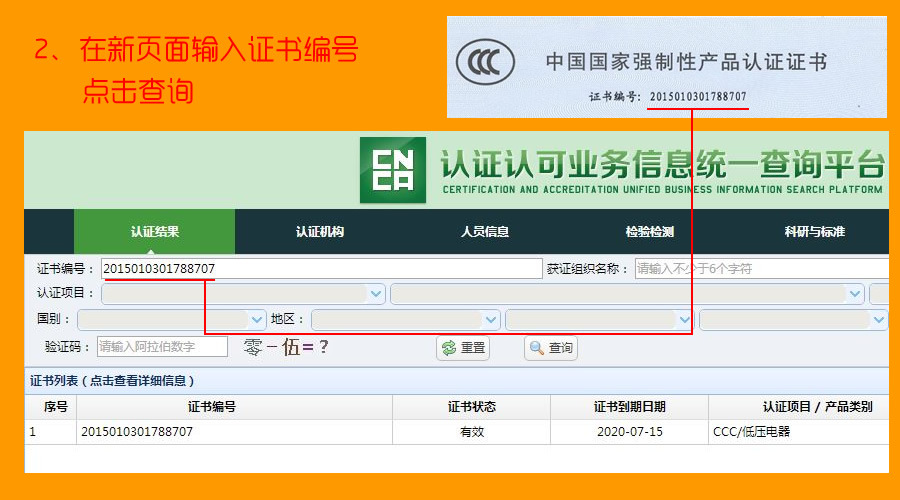Viewport: 900px width, 500px height.
Task: Select the 科研与标准 tab
Action: [814, 231]
